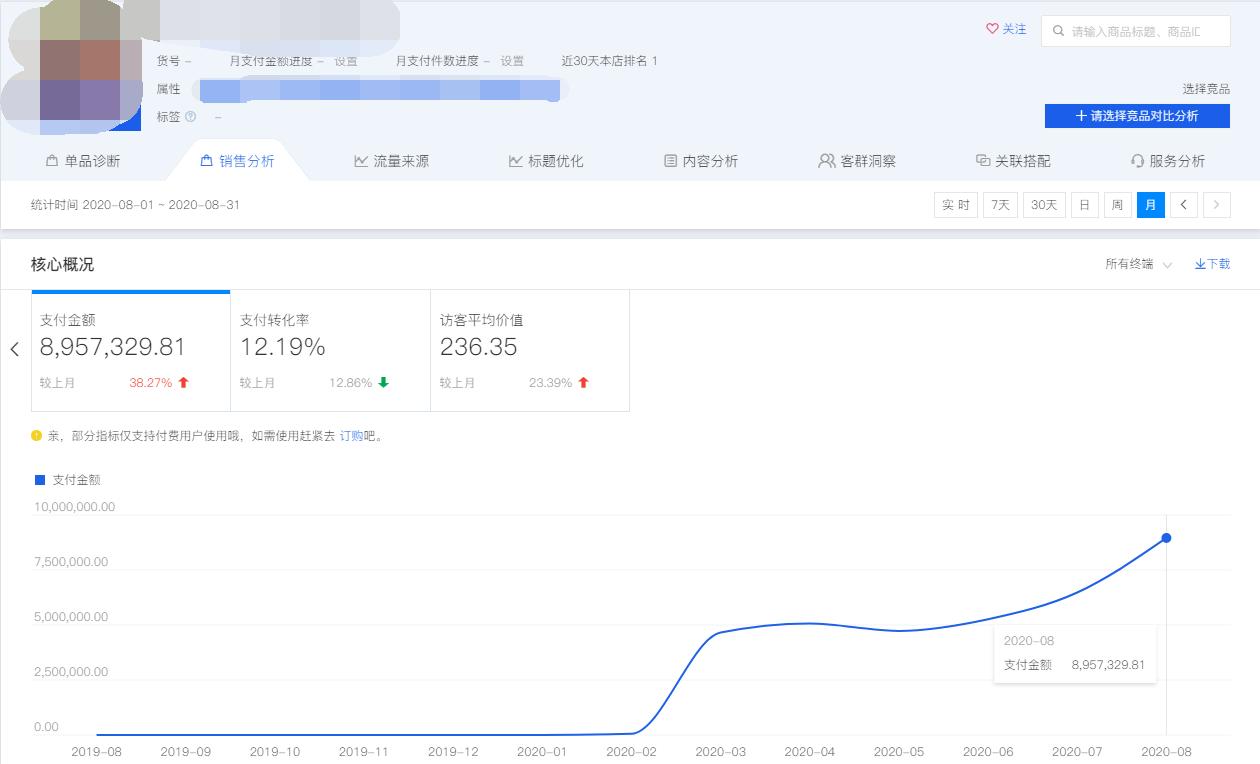
Task: Click the magnifier icon in the search box
Action: [x=1059, y=31]
